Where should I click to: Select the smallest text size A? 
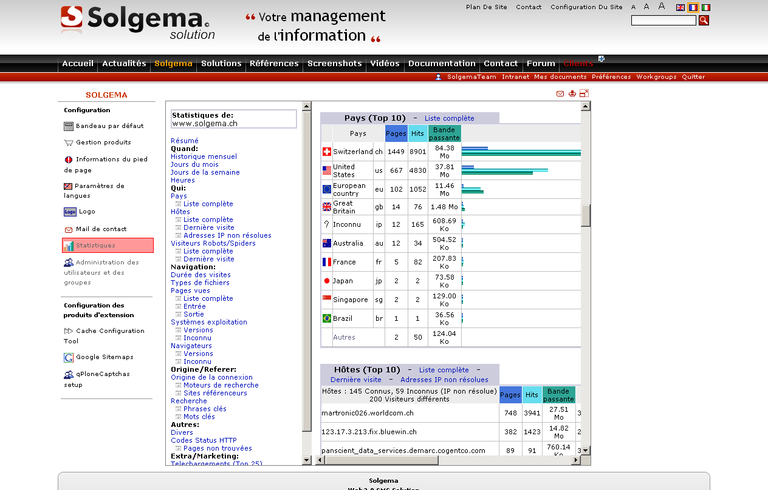[633, 7]
